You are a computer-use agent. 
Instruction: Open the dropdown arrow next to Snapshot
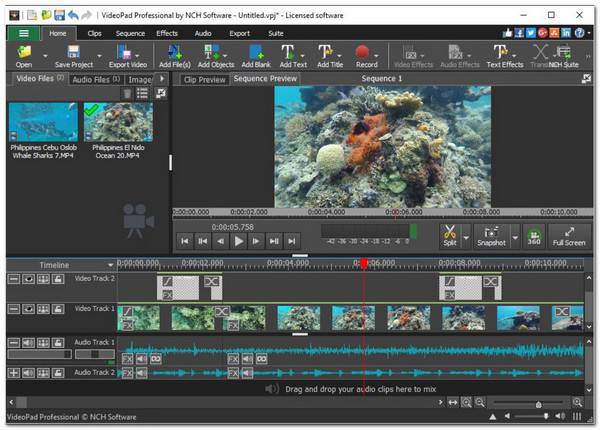515,238
